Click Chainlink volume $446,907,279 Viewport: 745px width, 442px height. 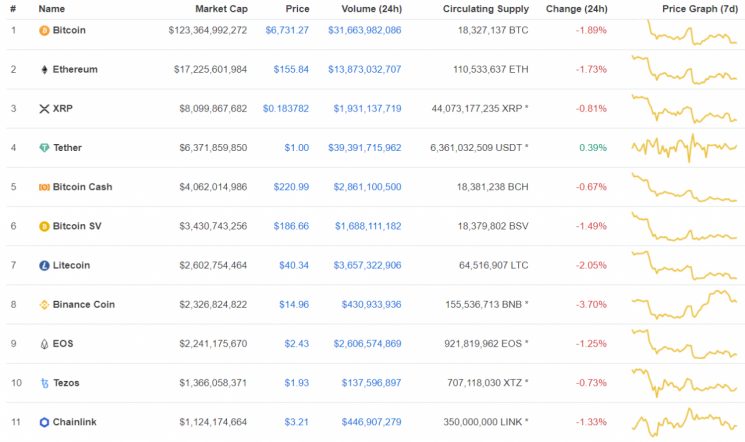click(371, 422)
